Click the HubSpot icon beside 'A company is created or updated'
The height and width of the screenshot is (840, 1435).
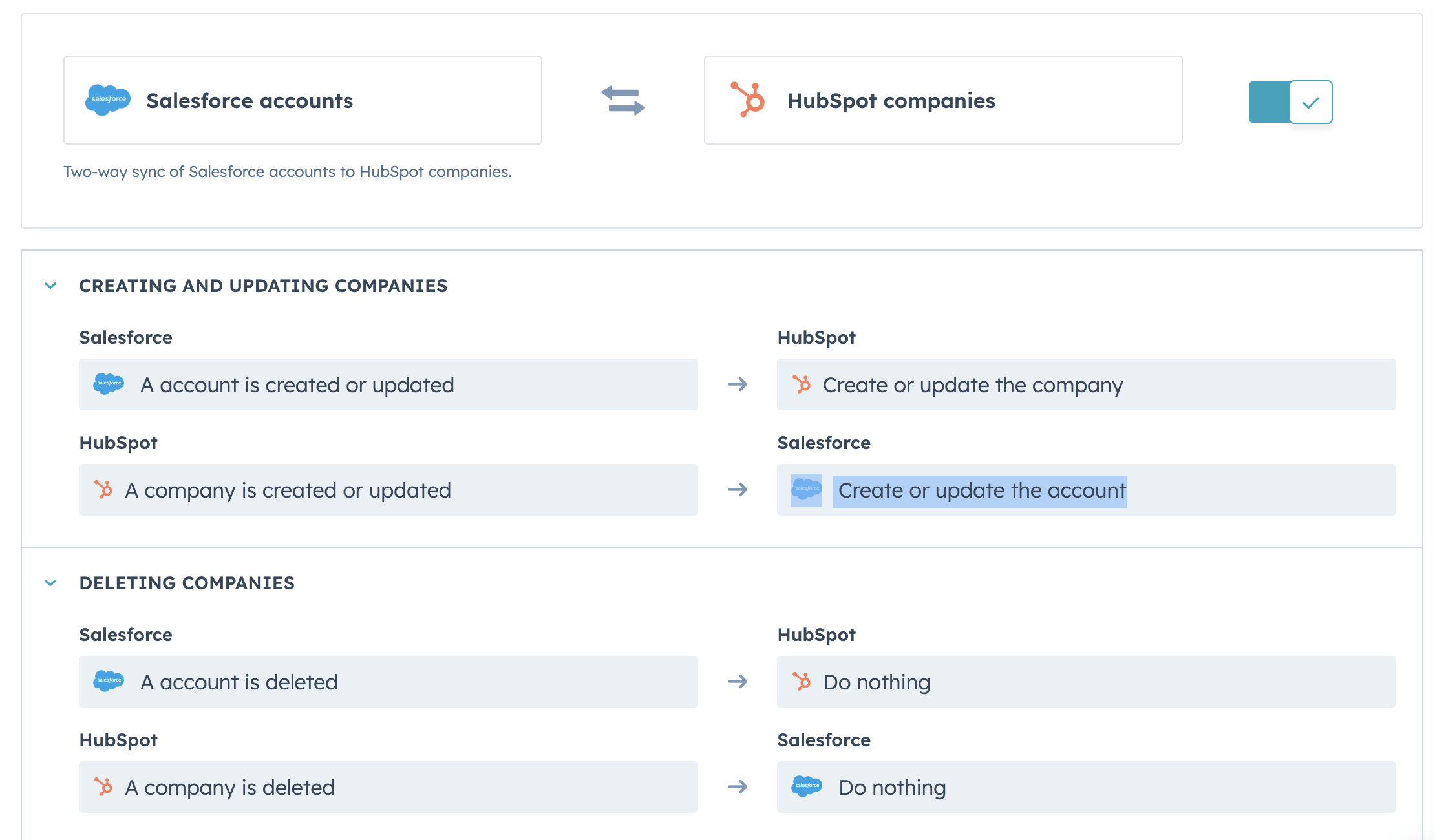click(x=103, y=490)
